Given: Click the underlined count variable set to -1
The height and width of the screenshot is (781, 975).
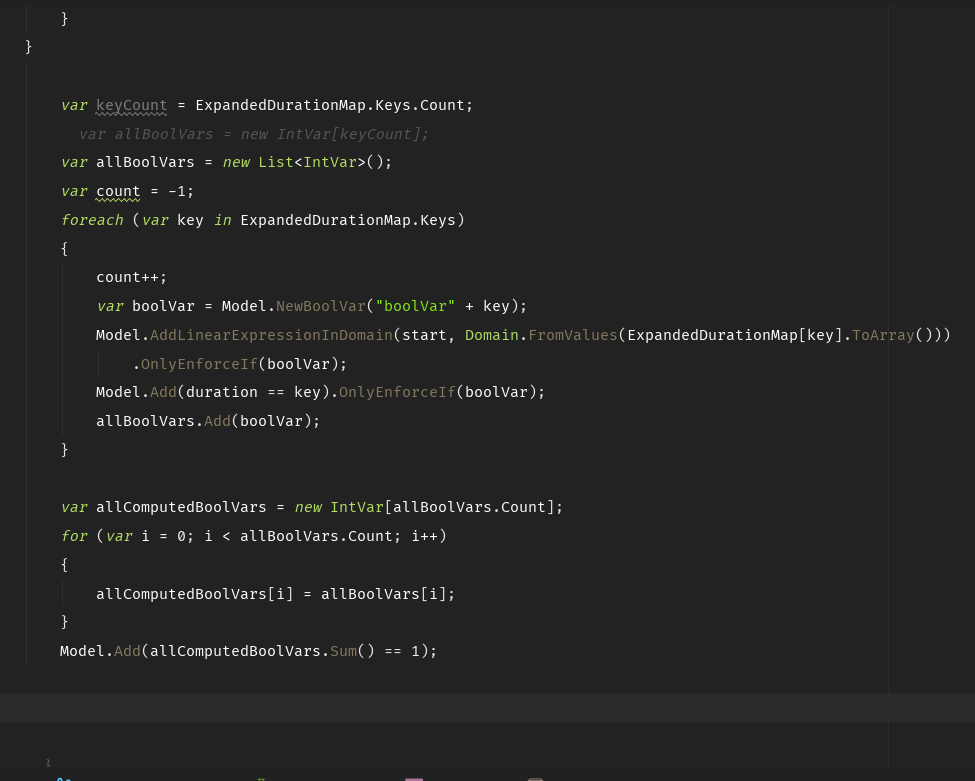Looking at the screenshot, I should click(x=118, y=192).
